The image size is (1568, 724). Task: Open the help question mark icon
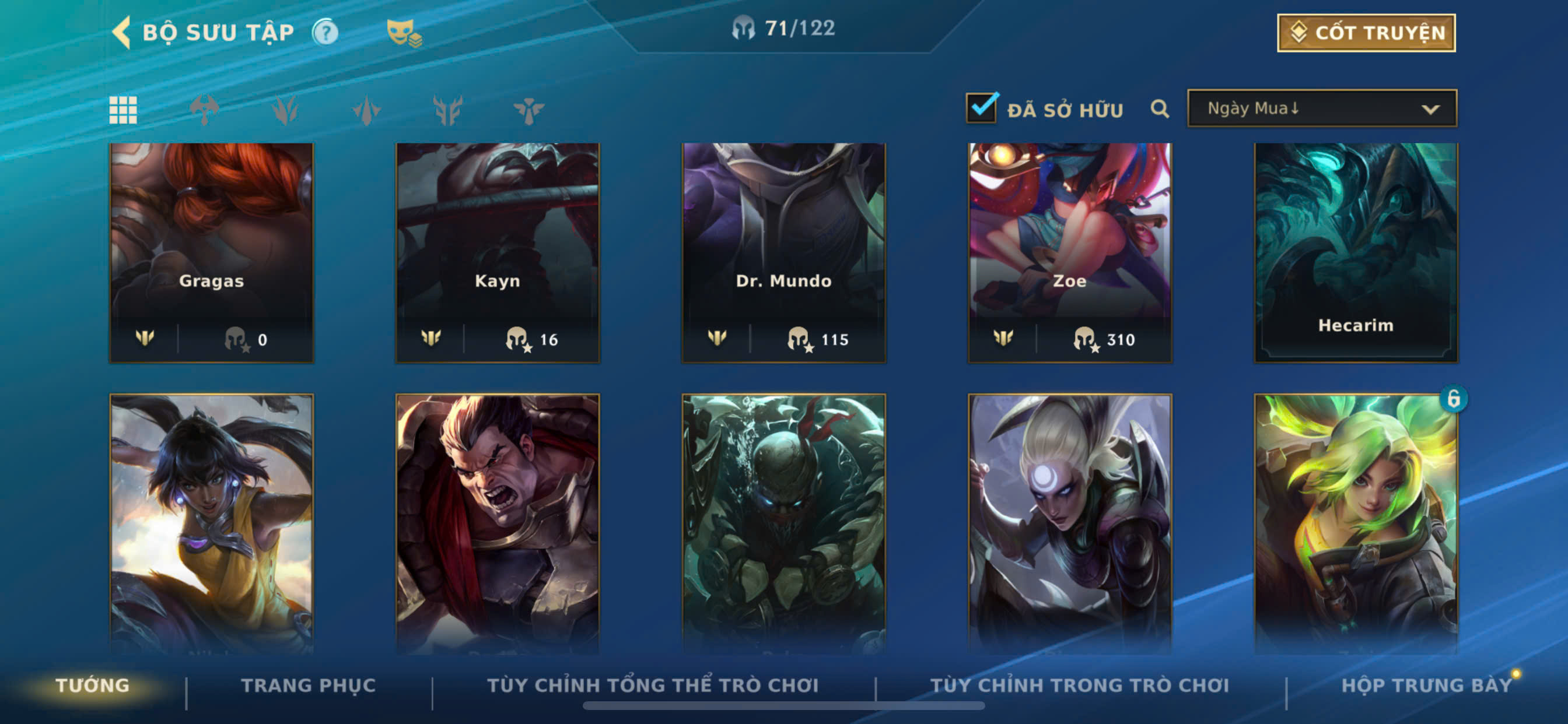[325, 32]
